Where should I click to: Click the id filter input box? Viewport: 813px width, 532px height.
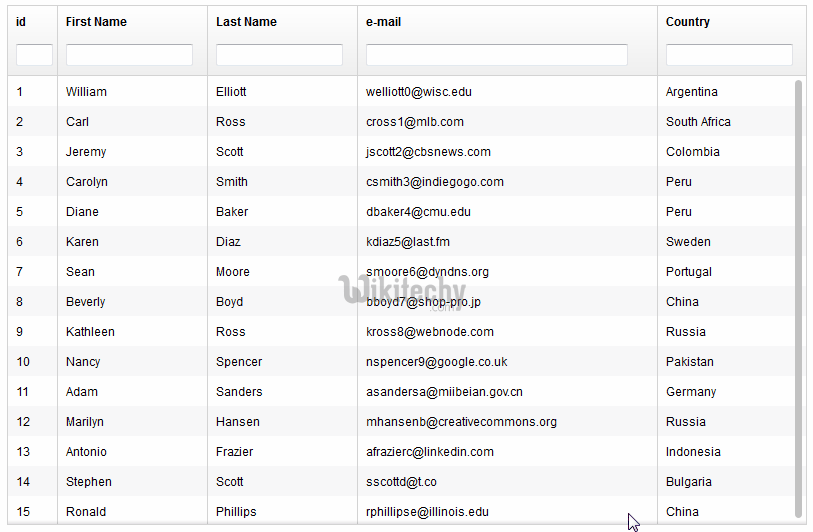click(34, 55)
